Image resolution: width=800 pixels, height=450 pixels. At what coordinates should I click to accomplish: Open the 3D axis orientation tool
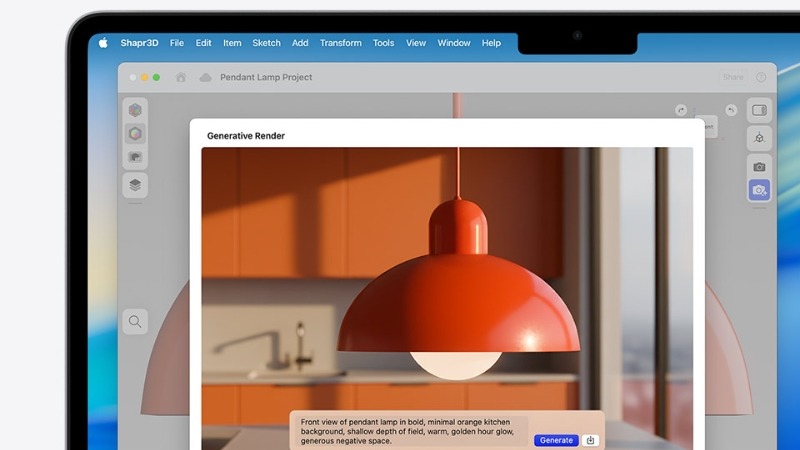(x=759, y=138)
